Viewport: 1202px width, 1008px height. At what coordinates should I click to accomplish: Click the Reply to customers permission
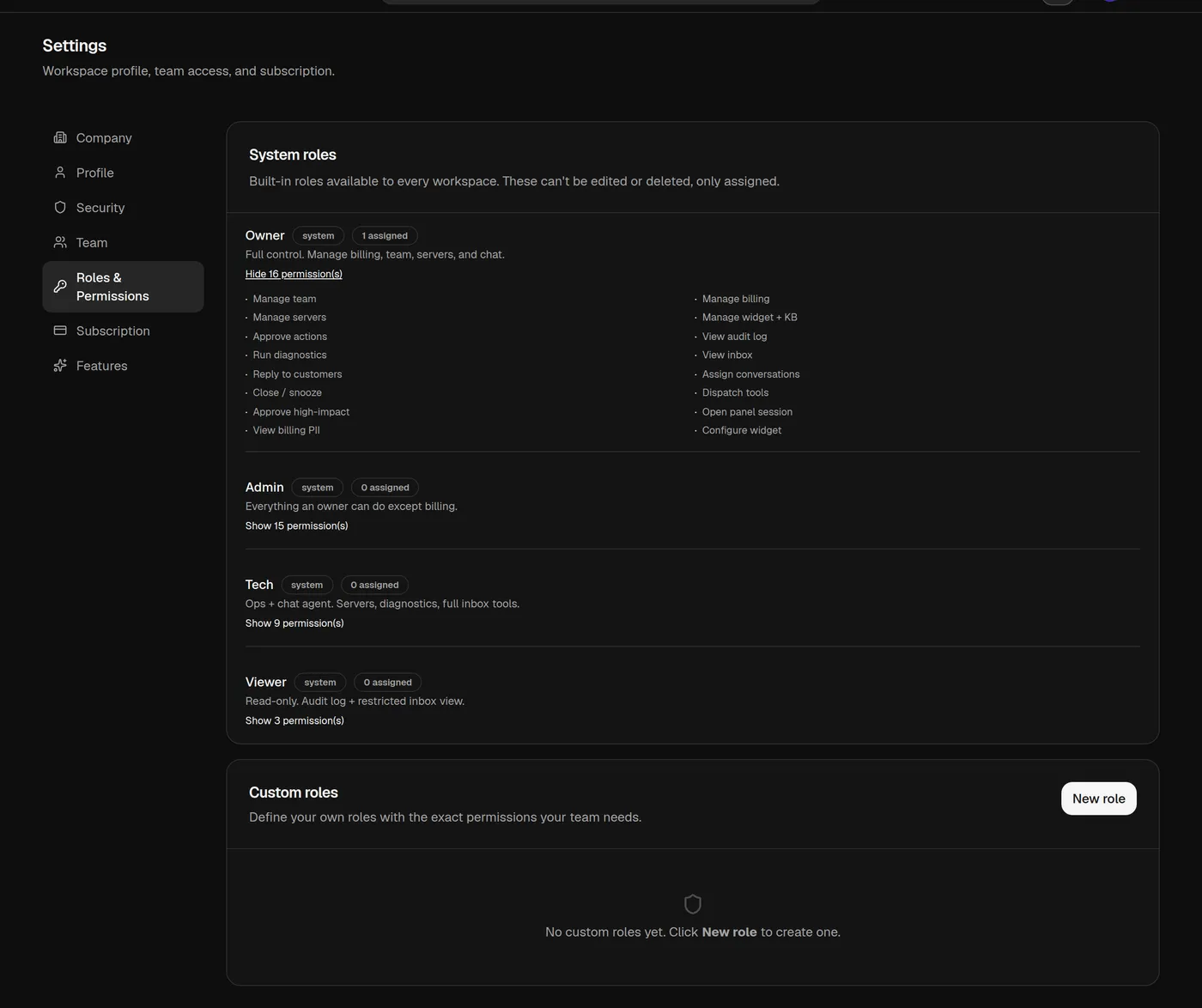[297, 374]
